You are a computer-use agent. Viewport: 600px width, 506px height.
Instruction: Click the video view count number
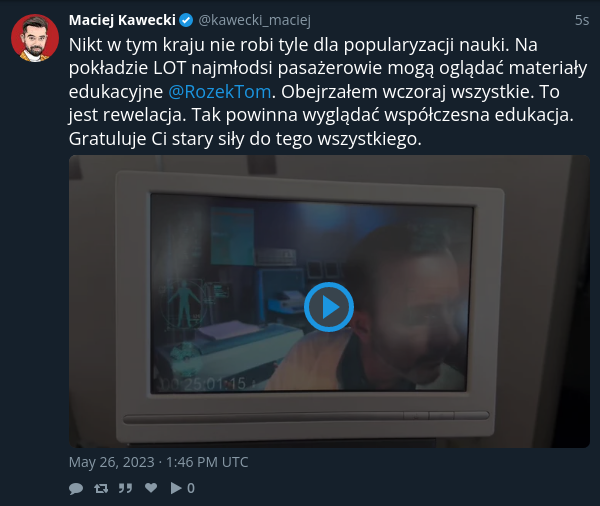[191, 488]
